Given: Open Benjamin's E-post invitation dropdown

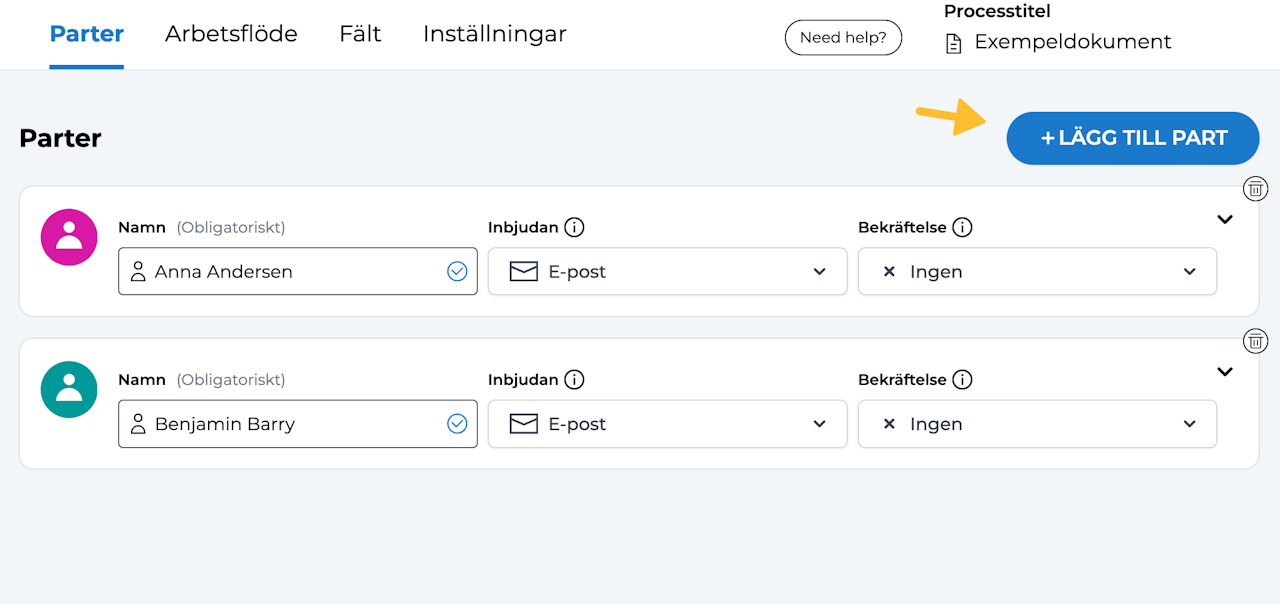Looking at the screenshot, I should [667, 424].
